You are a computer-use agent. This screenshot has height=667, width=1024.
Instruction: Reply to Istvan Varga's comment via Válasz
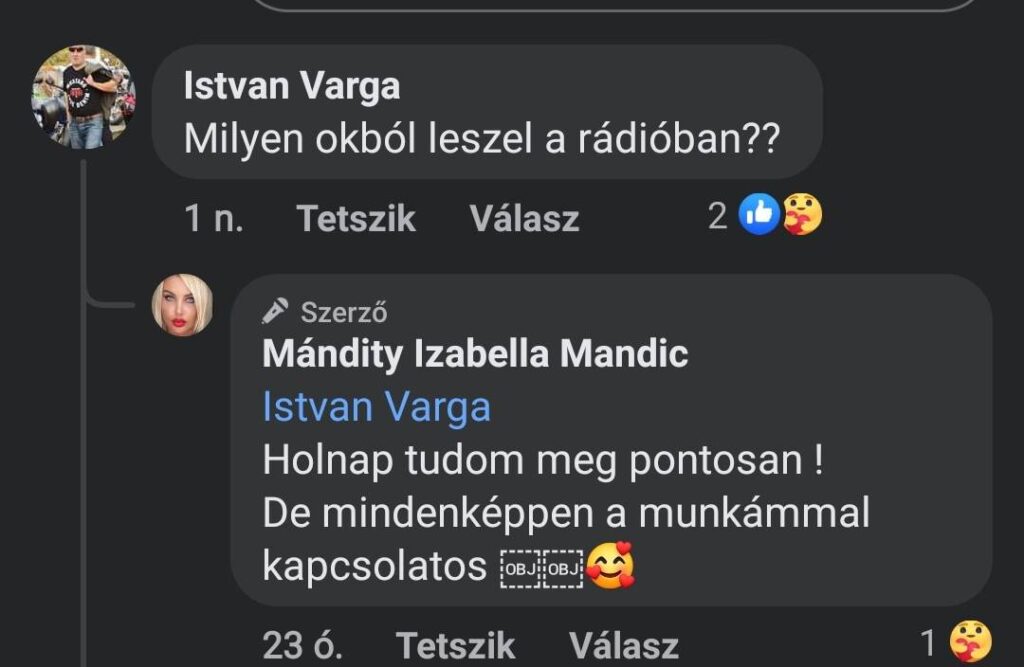(x=524, y=218)
